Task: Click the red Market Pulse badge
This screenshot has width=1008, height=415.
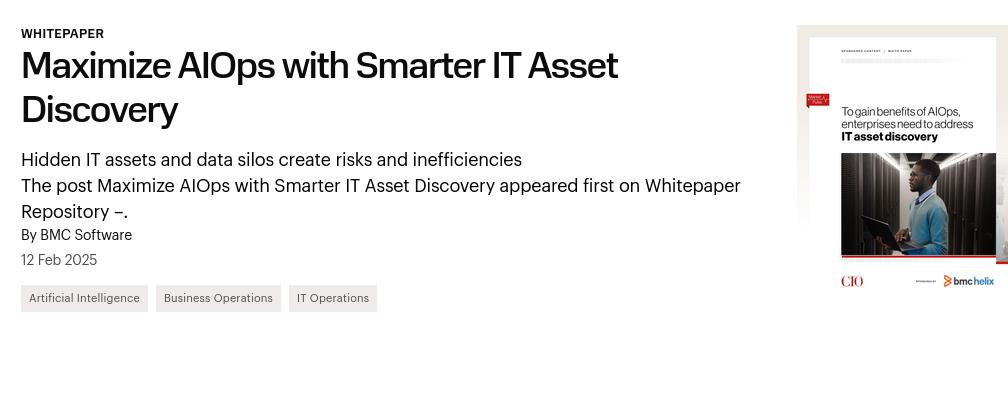Action: click(818, 100)
